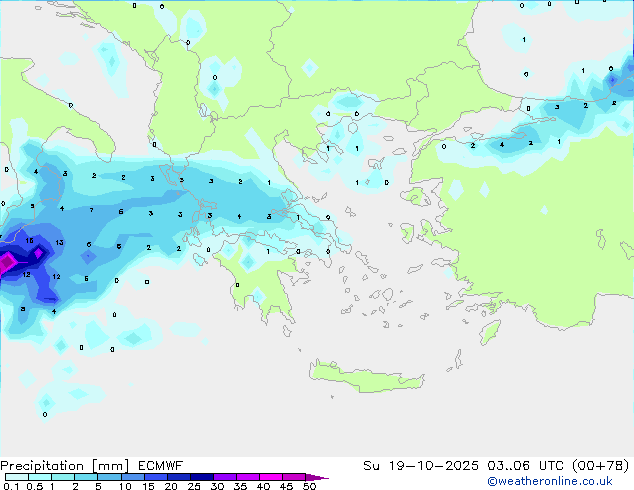Click the 'Su 19-10-2025' date text
Screen dimensions: 634x490
tap(421, 466)
